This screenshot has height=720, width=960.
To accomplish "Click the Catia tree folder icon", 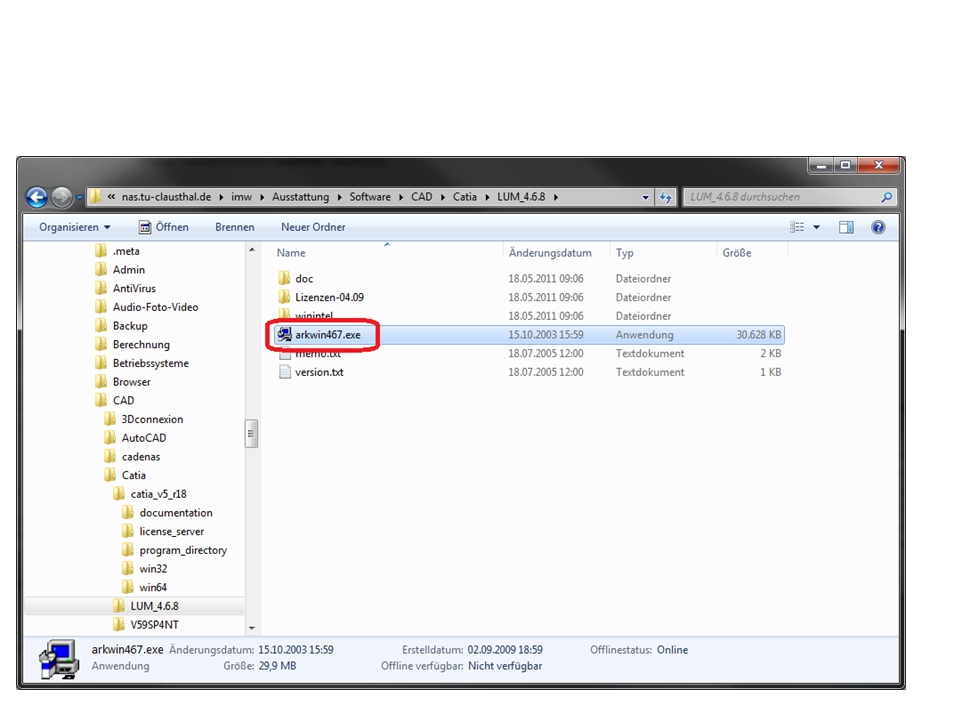I will point(110,475).
